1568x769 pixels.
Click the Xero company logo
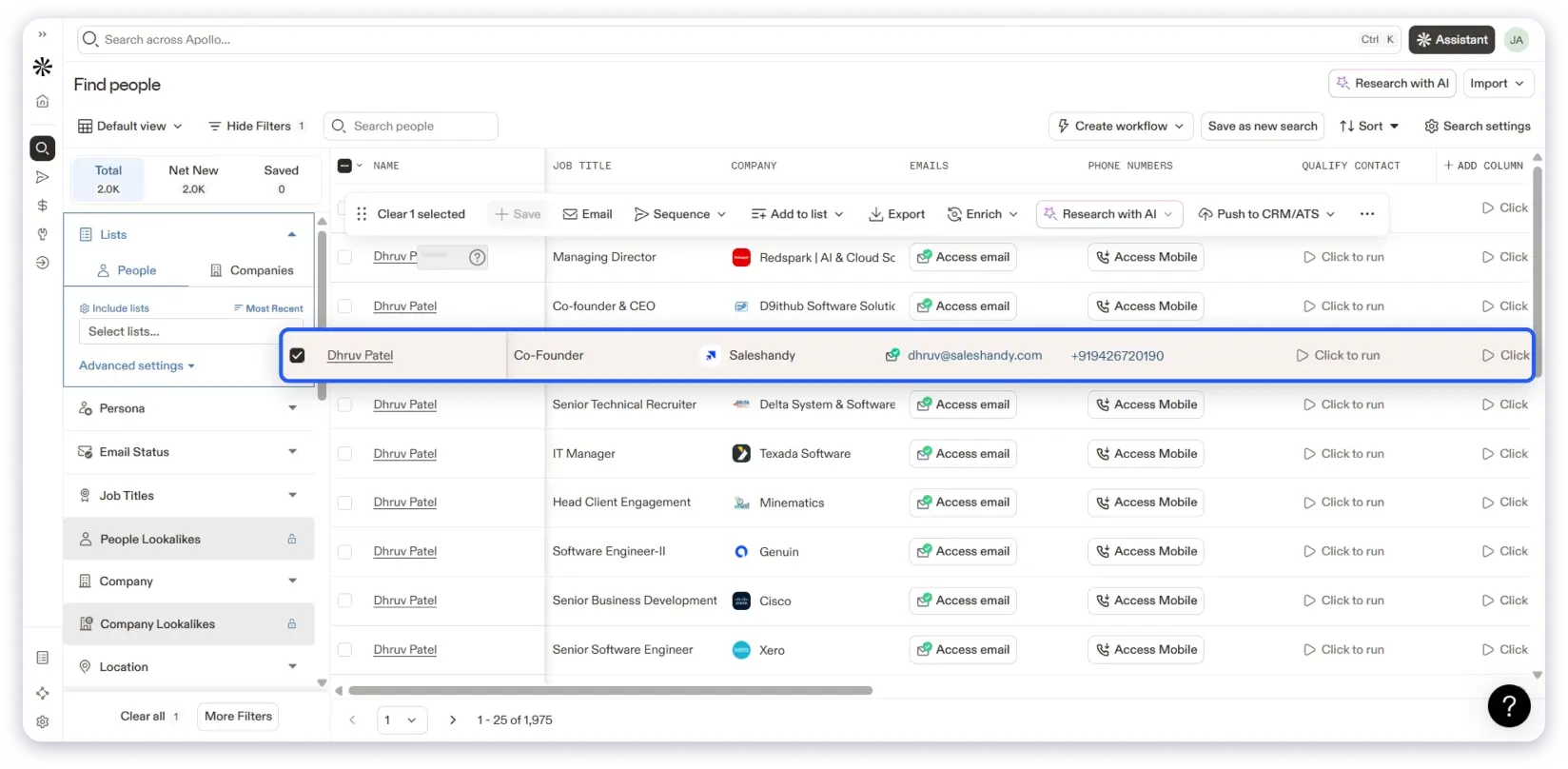741,650
